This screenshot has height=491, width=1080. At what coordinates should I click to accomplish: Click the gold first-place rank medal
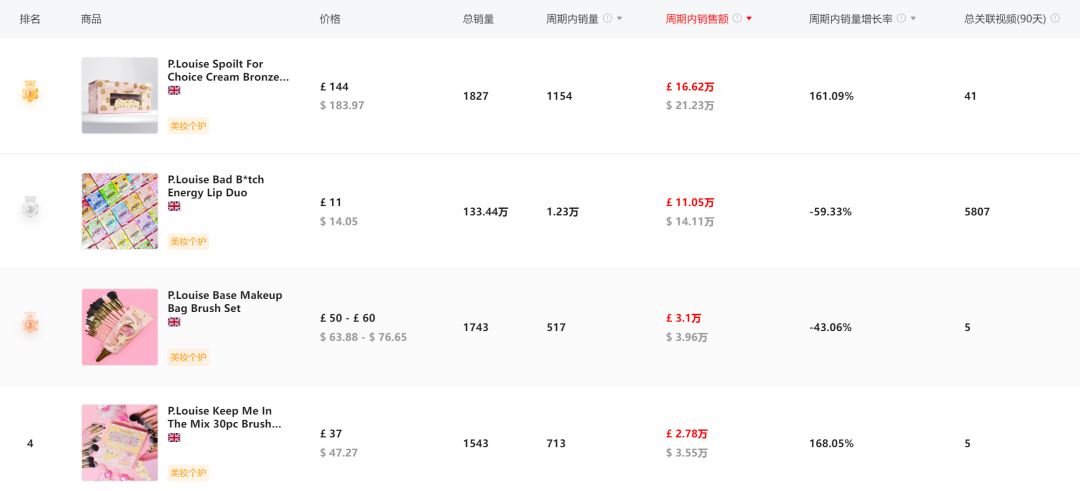coord(30,93)
